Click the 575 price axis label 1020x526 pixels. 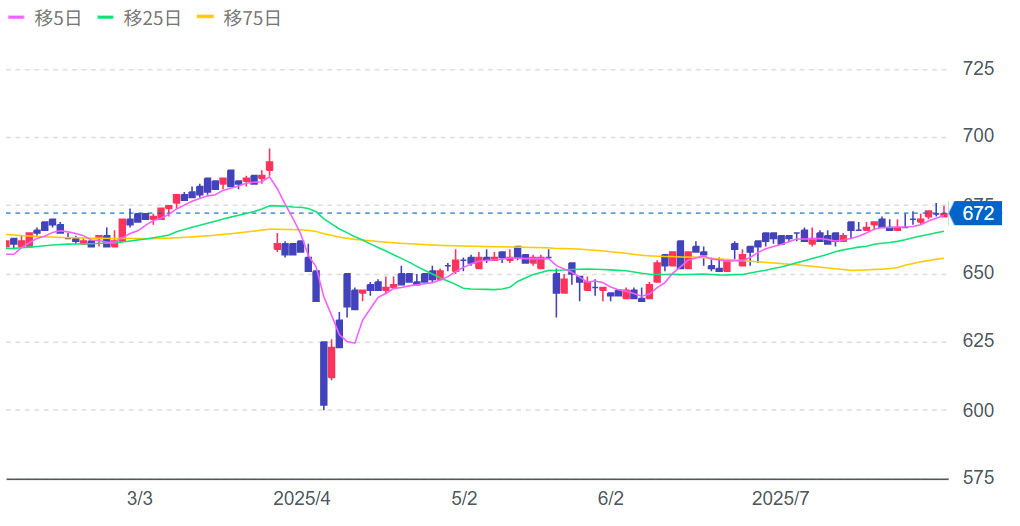click(x=977, y=478)
